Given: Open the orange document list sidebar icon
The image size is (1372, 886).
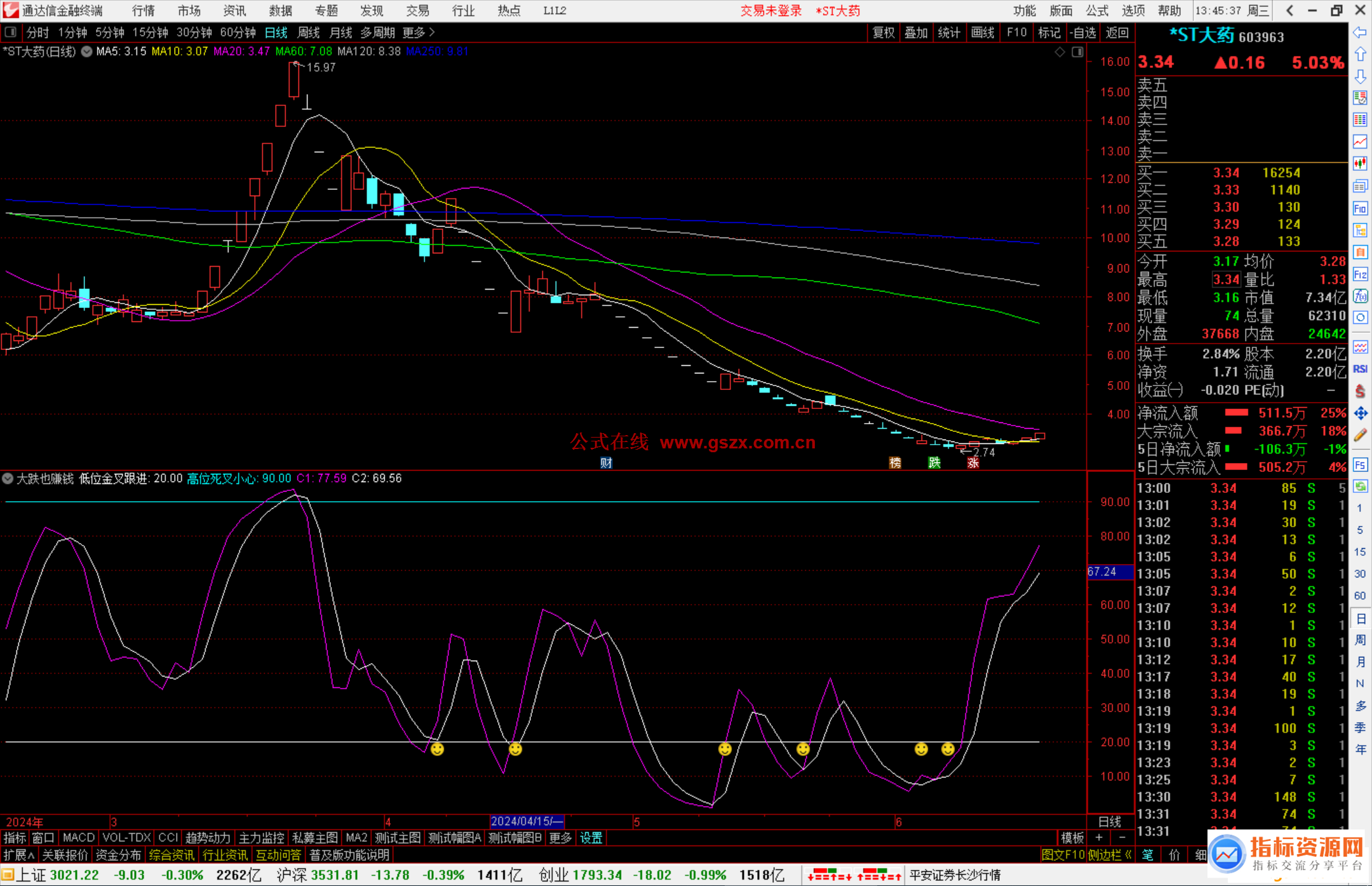Looking at the screenshot, I should point(1360,252).
